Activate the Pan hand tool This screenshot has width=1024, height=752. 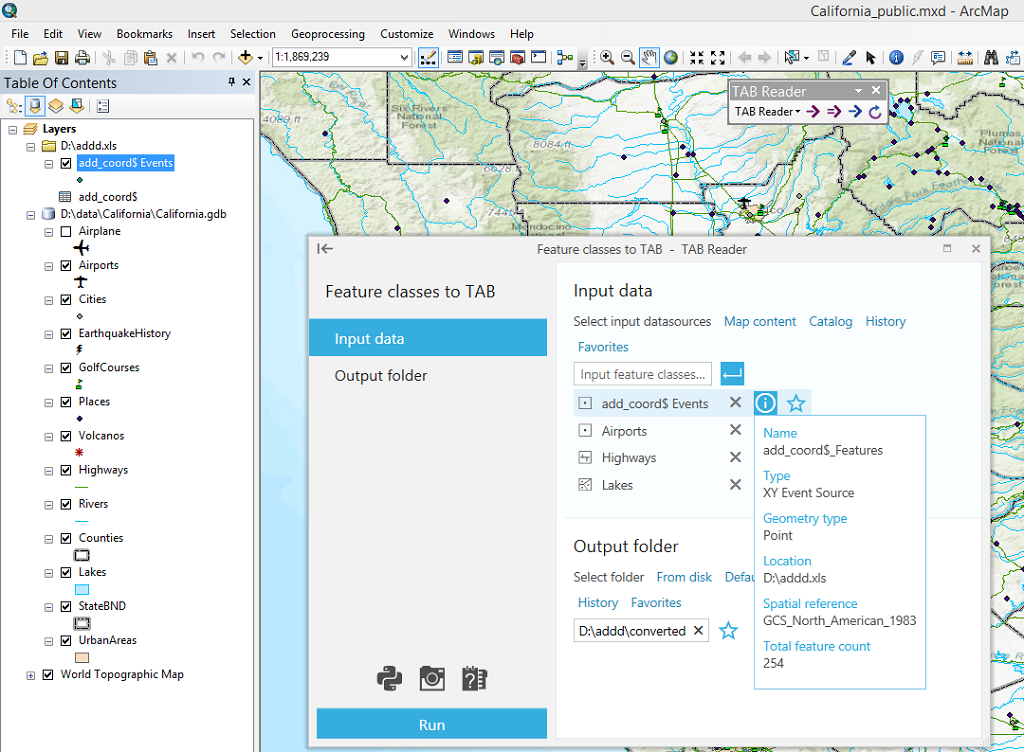coord(648,57)
